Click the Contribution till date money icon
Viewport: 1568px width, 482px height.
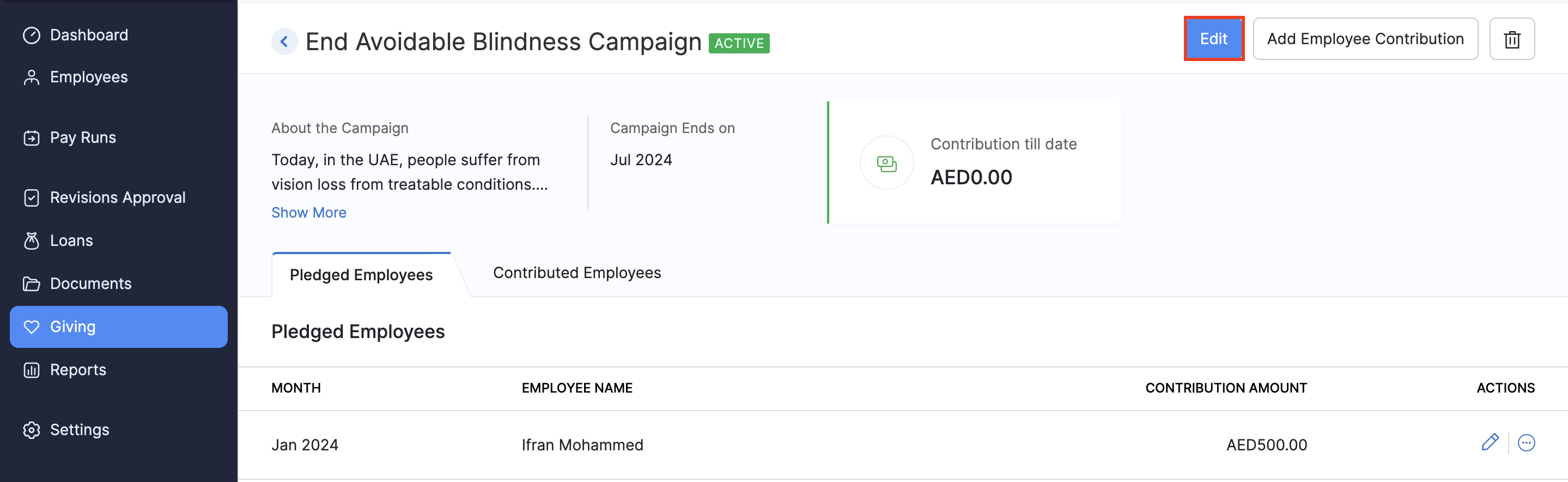(886, 164)
